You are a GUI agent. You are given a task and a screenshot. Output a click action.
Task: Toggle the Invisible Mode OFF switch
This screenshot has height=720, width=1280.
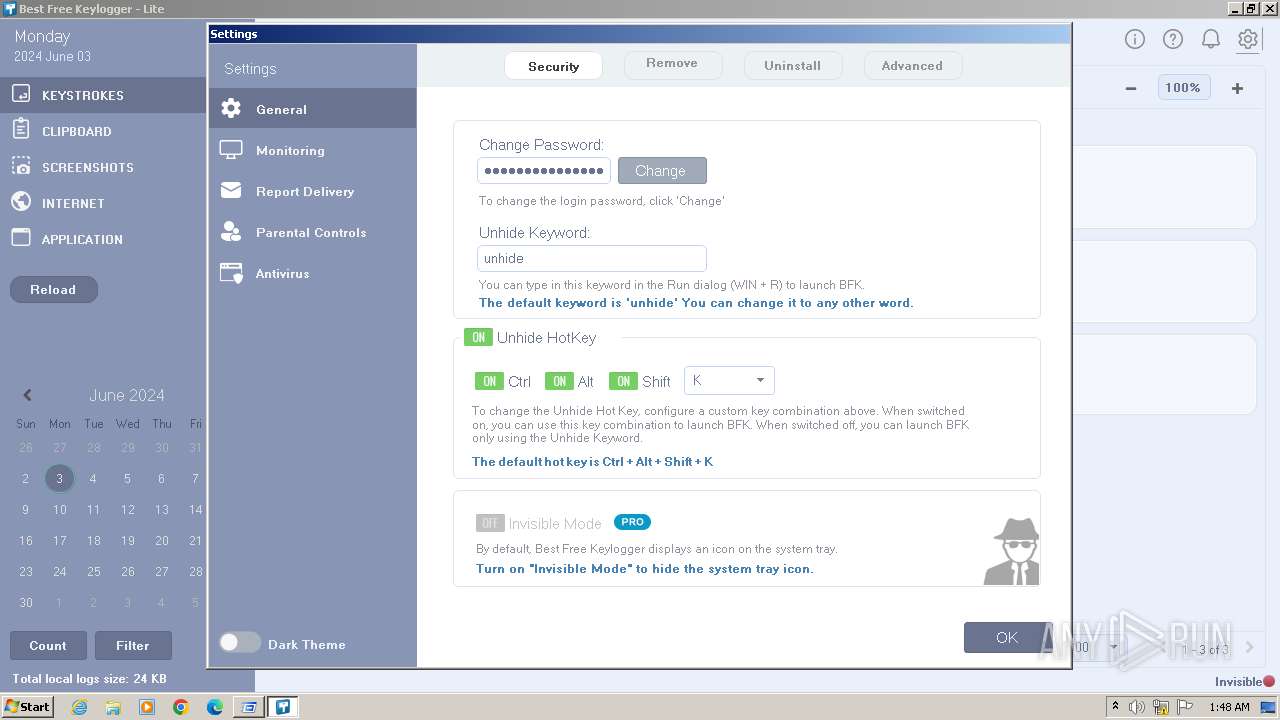click(x=490, y=523)
